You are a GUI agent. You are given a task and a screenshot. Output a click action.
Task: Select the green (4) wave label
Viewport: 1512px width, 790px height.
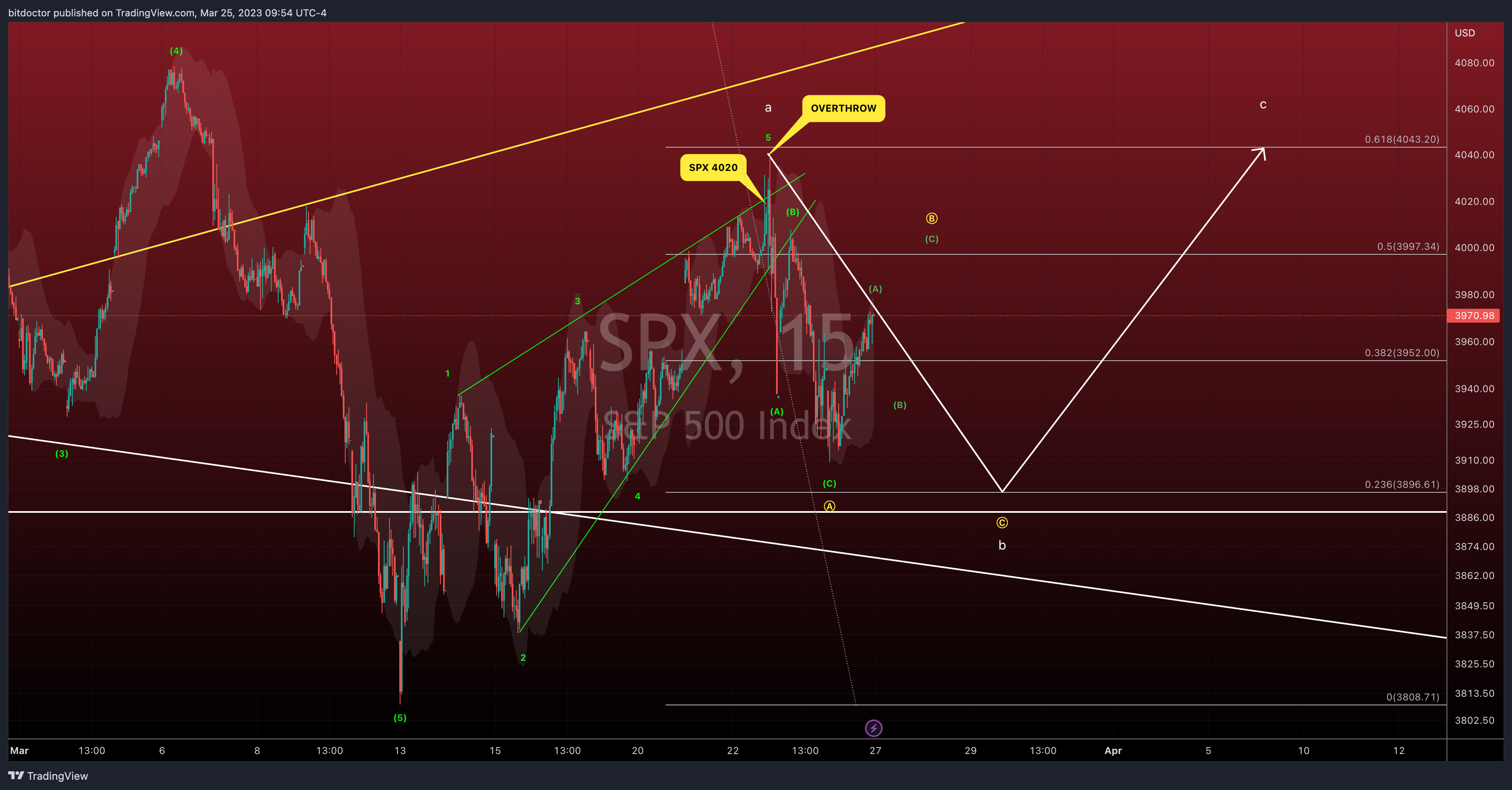(x=176, y=51)
